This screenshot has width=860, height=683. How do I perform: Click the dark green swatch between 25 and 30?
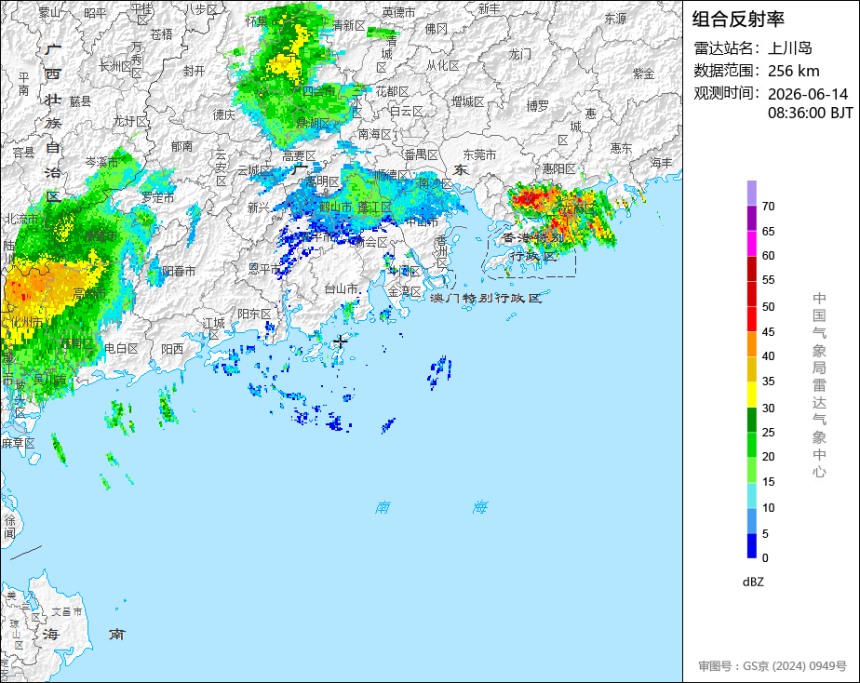tap(751, 420)
